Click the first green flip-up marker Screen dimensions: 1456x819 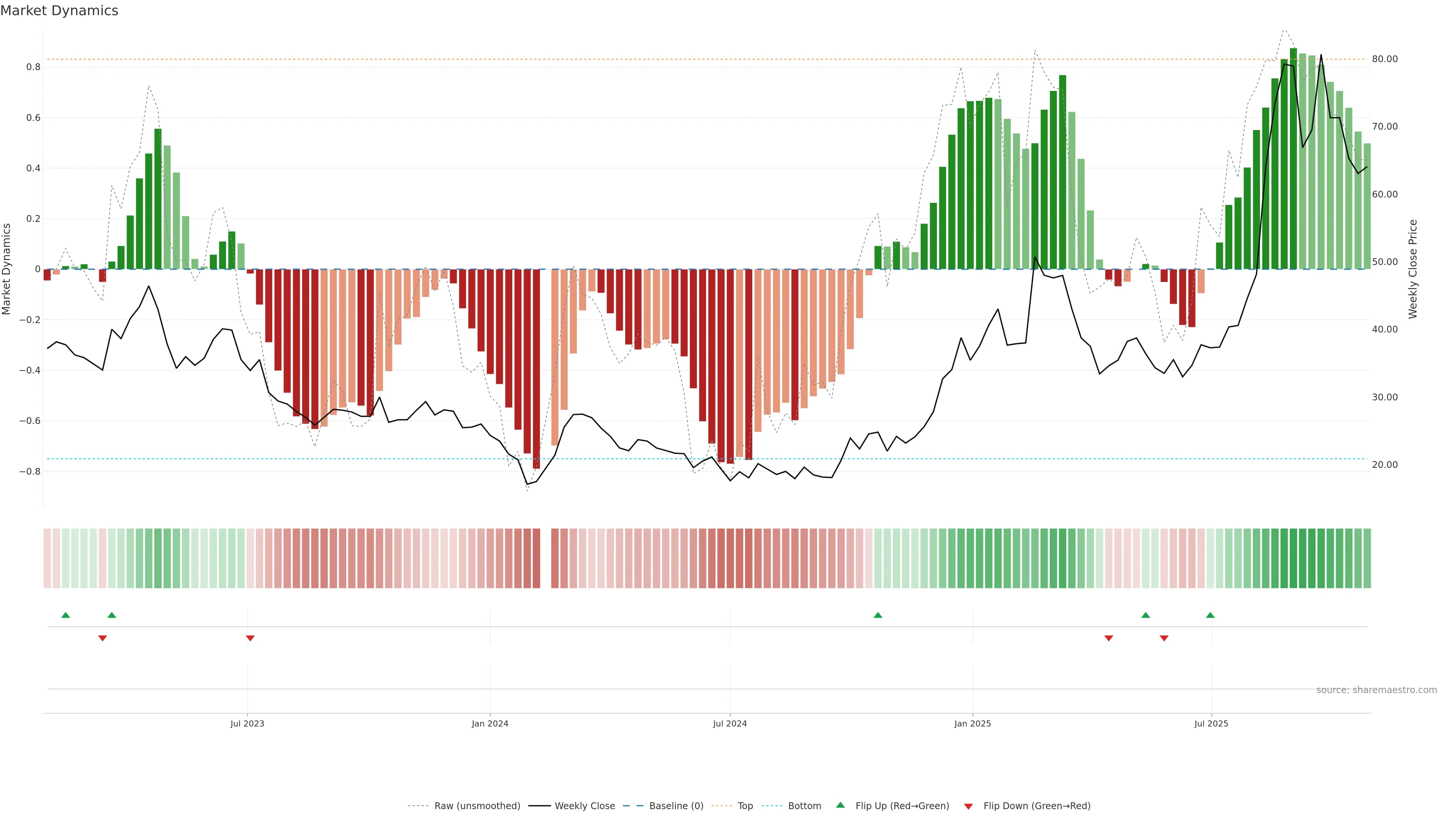click(x=66, y=615)
